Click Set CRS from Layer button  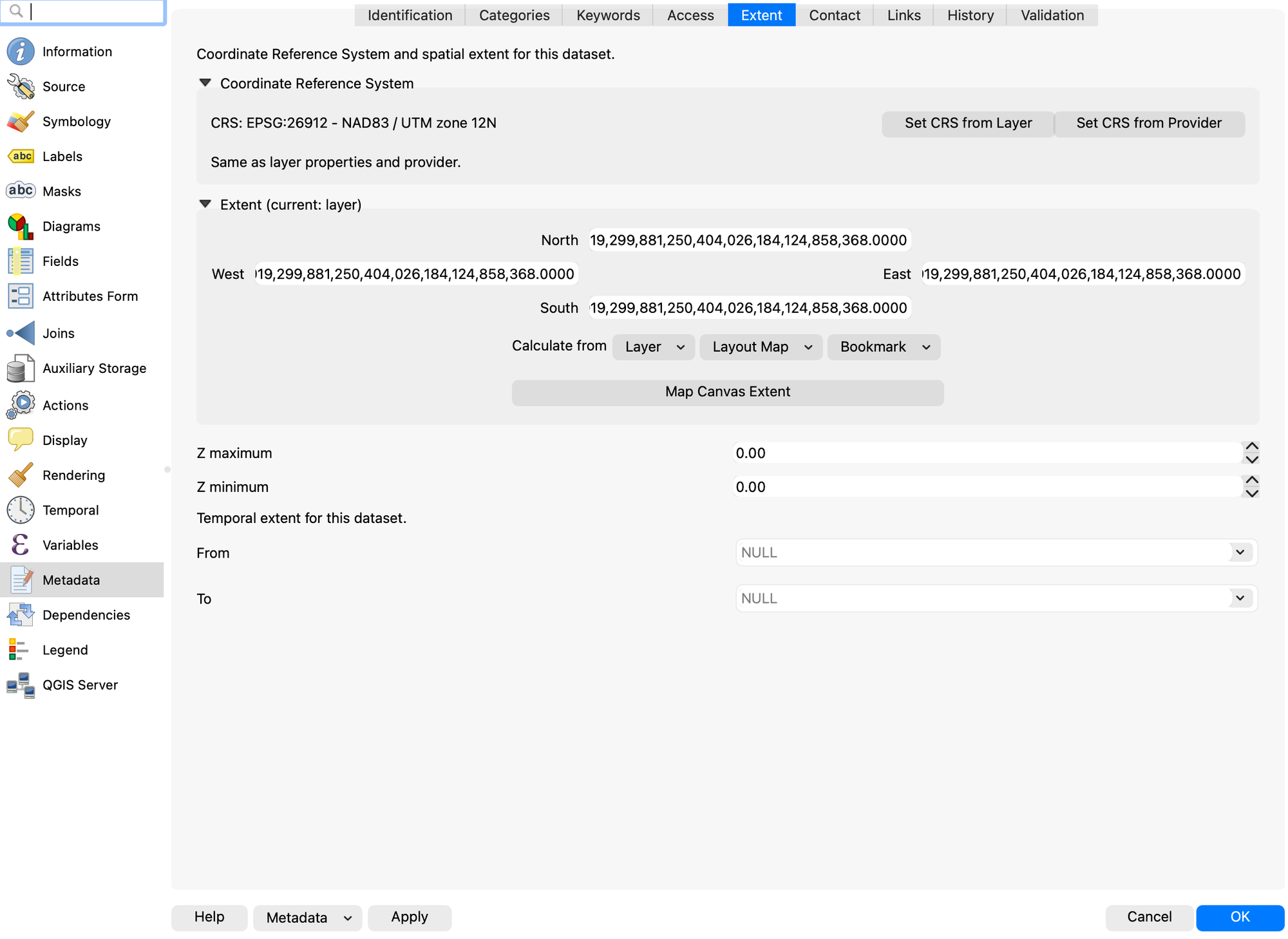point(968,123)
